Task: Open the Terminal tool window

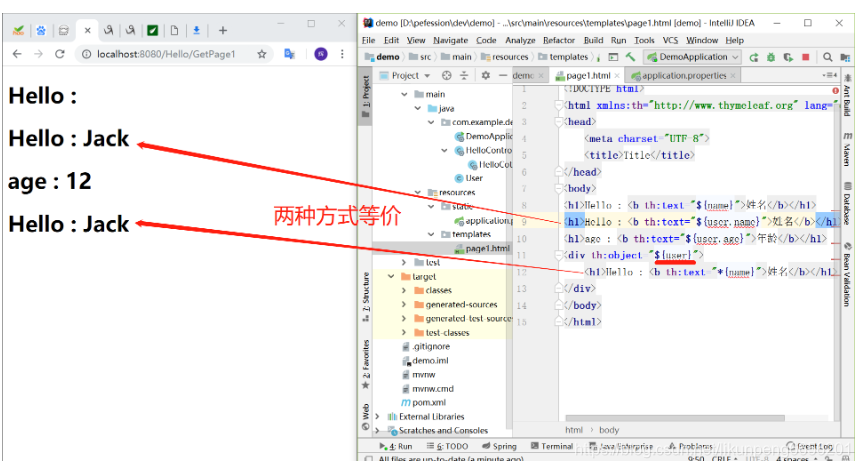Action: (x=552, y=446)
